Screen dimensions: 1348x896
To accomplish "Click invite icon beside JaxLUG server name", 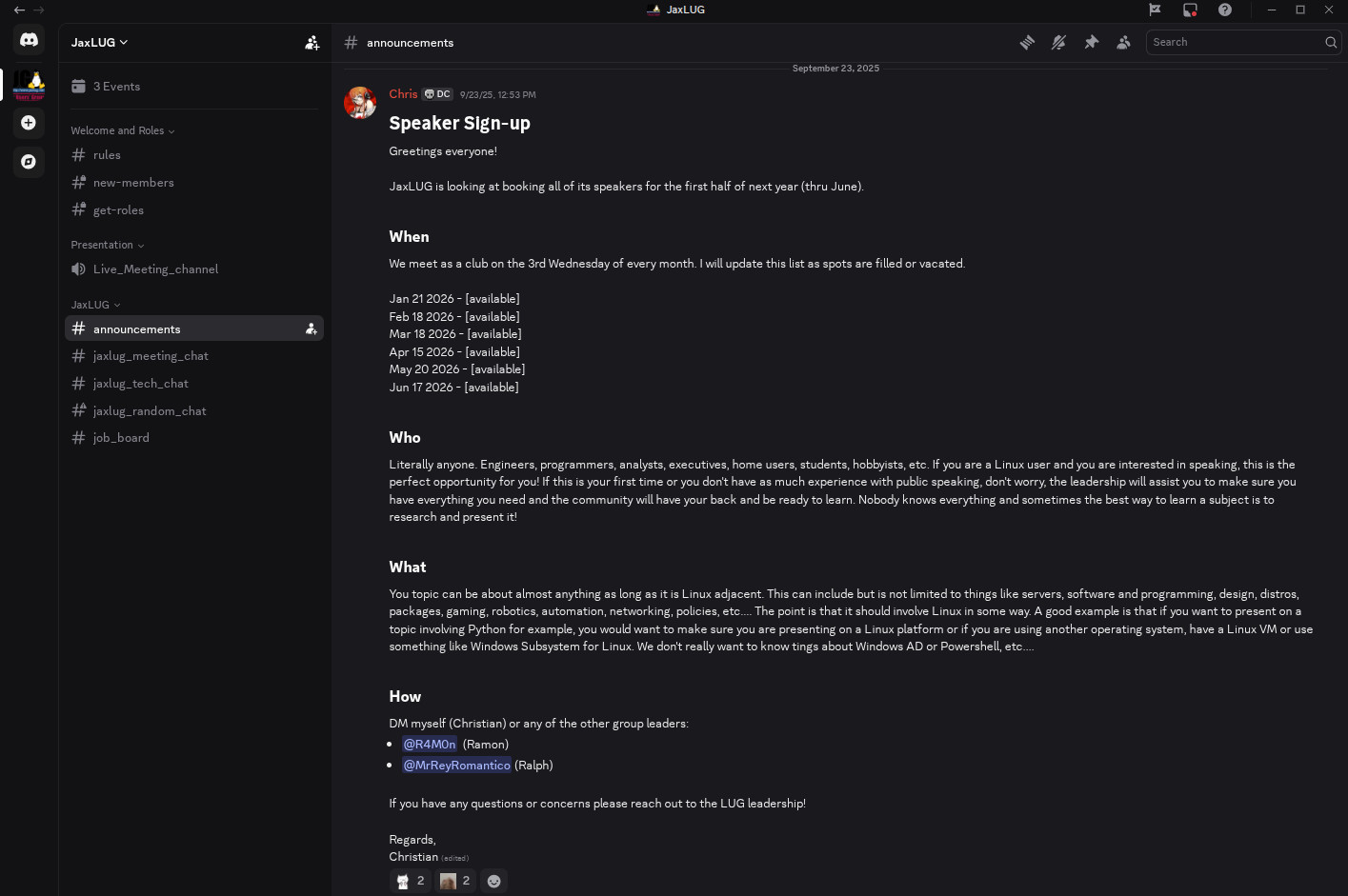I will coord(312,43).
